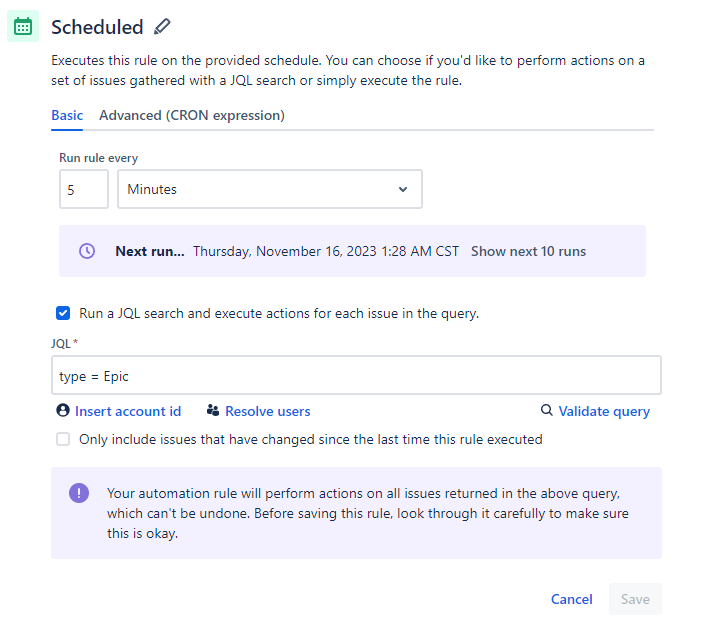707x640 pixels.
Task: Enable Only include issues that have changed checkbox
Action: pyautogui.click(x=63, y=439)
